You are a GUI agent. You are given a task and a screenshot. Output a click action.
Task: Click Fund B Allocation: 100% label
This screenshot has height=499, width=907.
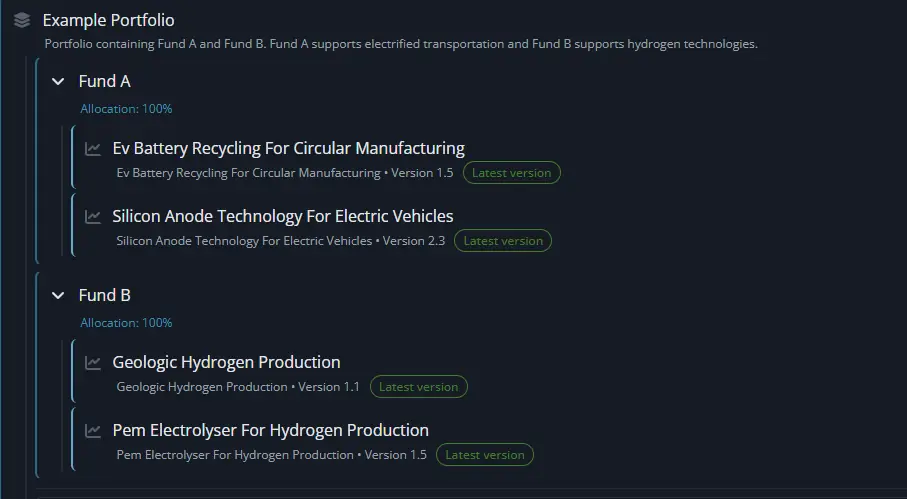pyautogui.click(x=126, y=323)
